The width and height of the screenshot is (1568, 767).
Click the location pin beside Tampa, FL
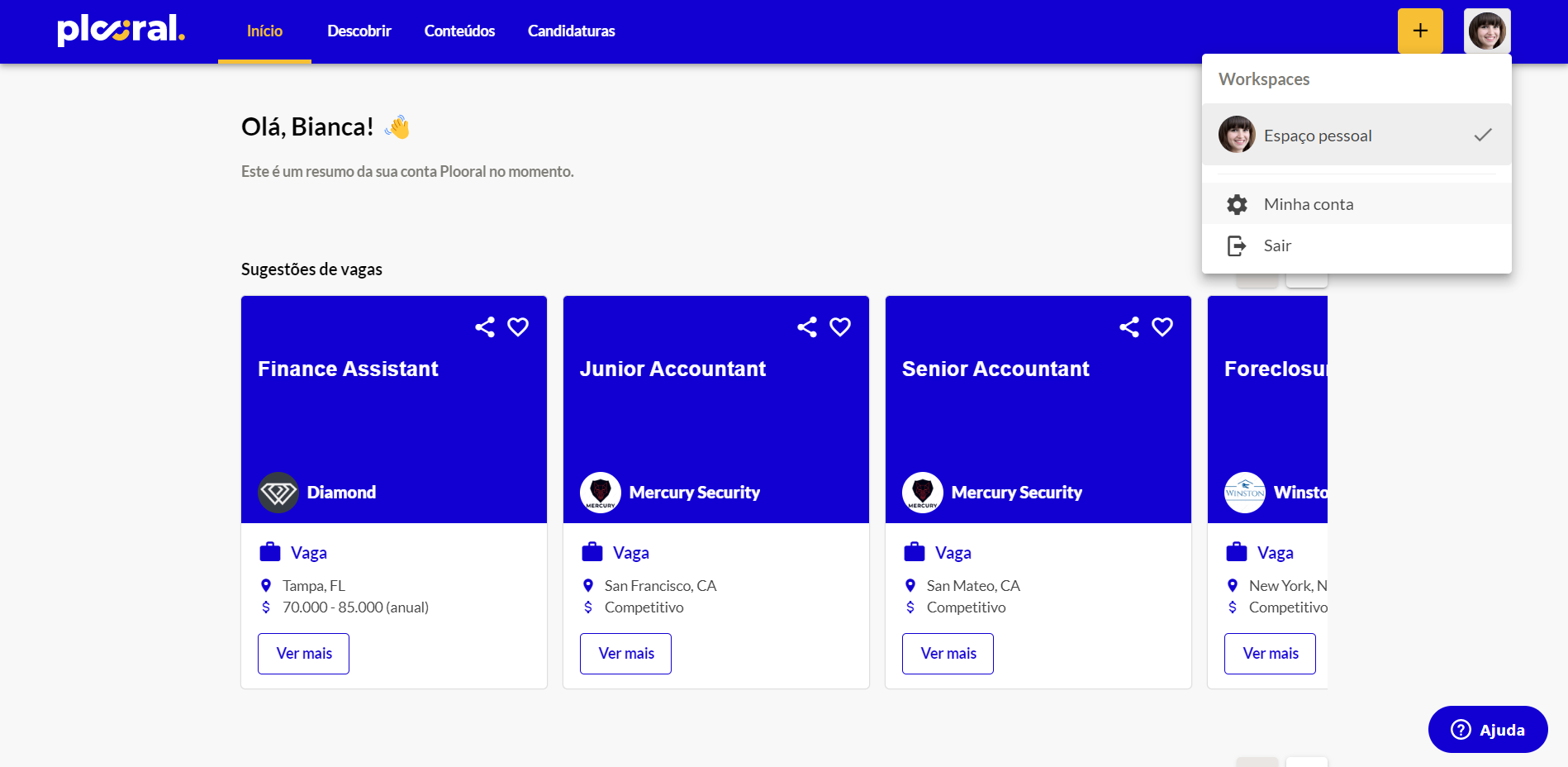pos(266,586)
